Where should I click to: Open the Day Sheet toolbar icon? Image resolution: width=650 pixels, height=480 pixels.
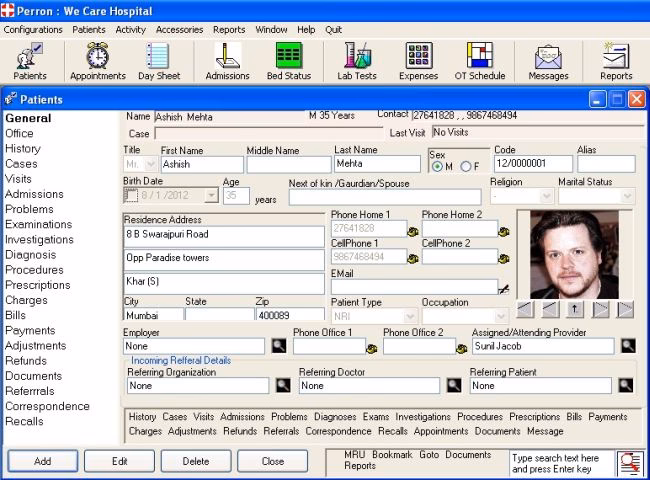click(x=158, y=57)
